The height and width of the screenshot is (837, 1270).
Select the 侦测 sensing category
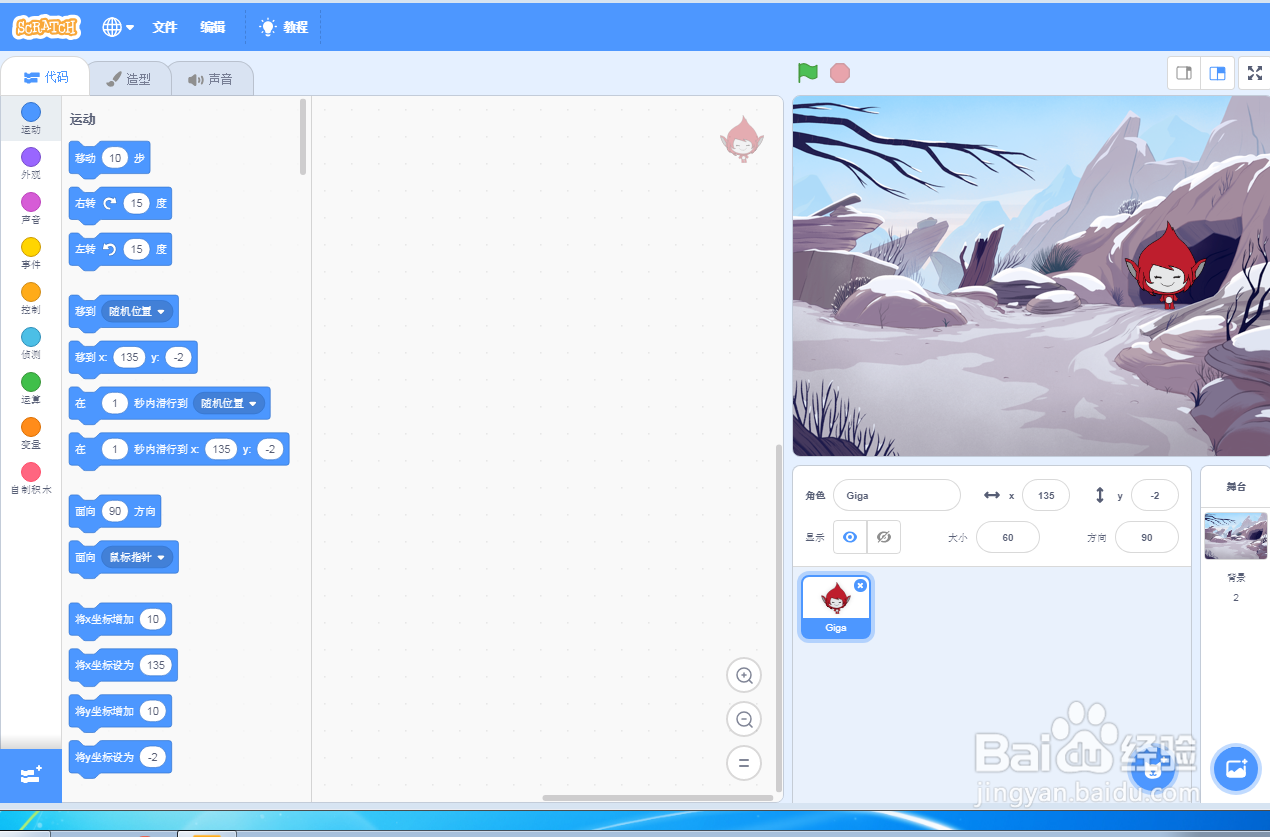click(x=31, y=343)
